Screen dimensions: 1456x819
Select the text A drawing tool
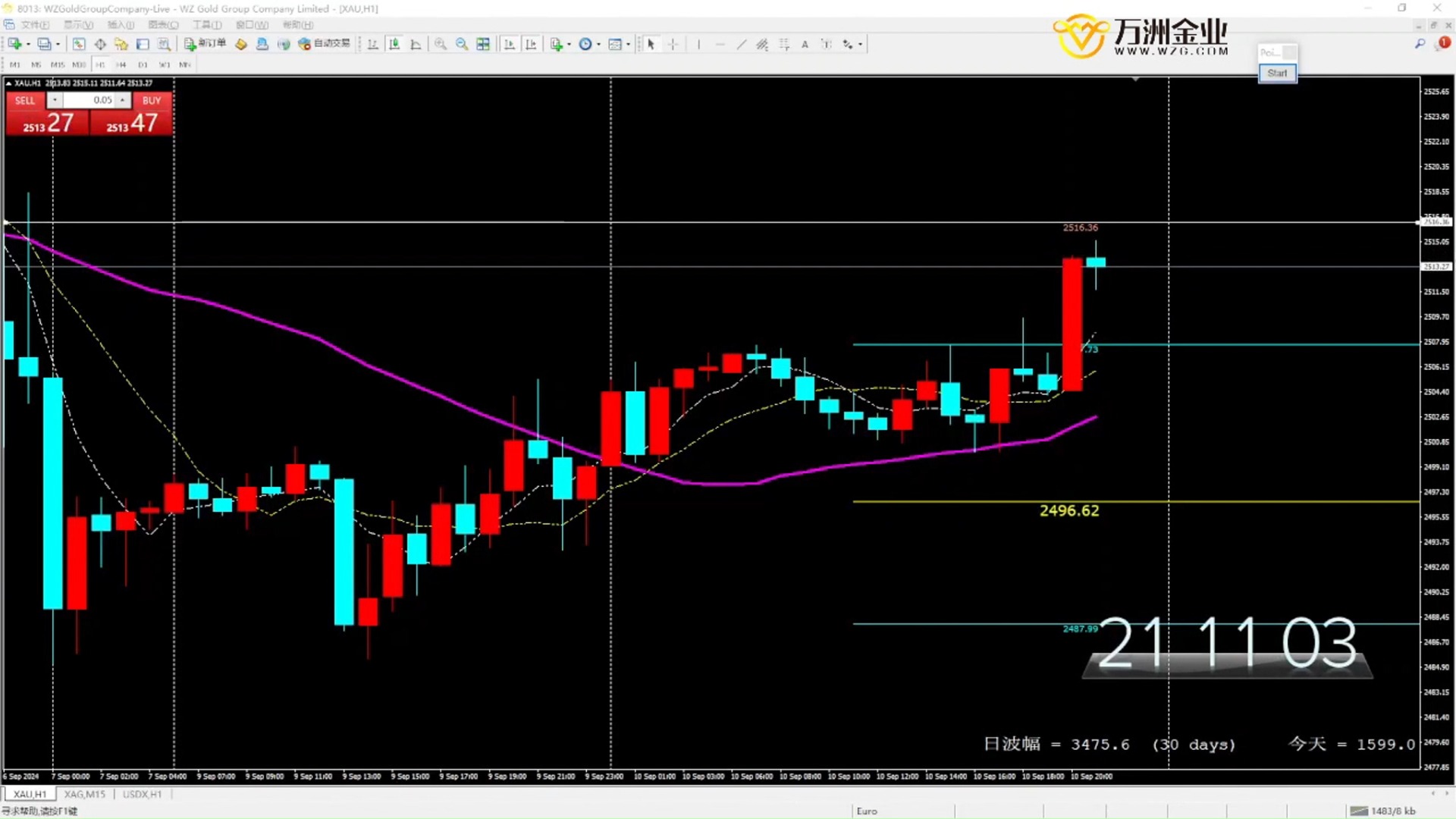pyautogui.click(x=805, y=44)
